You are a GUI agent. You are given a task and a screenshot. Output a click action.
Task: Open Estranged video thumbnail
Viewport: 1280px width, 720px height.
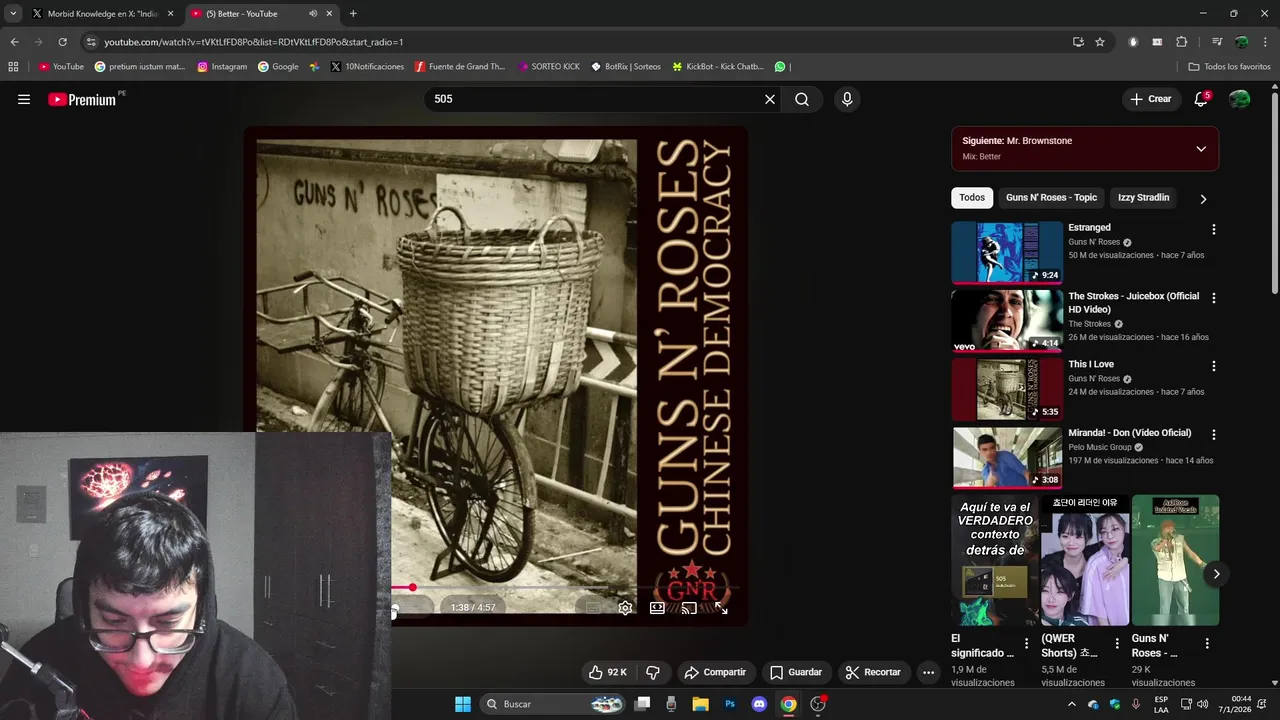[1007, 252]
